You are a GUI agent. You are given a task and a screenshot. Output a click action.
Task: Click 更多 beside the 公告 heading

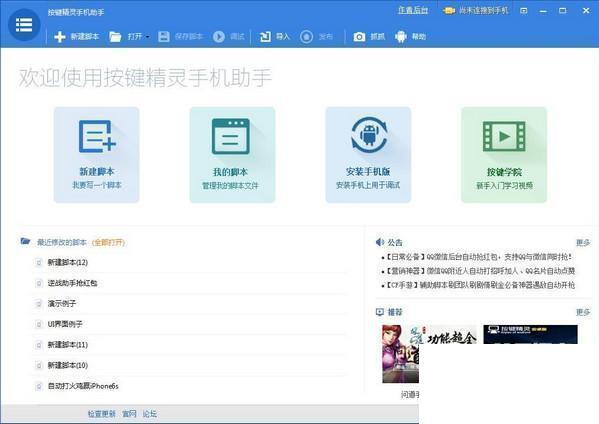[x=583, y=243]
